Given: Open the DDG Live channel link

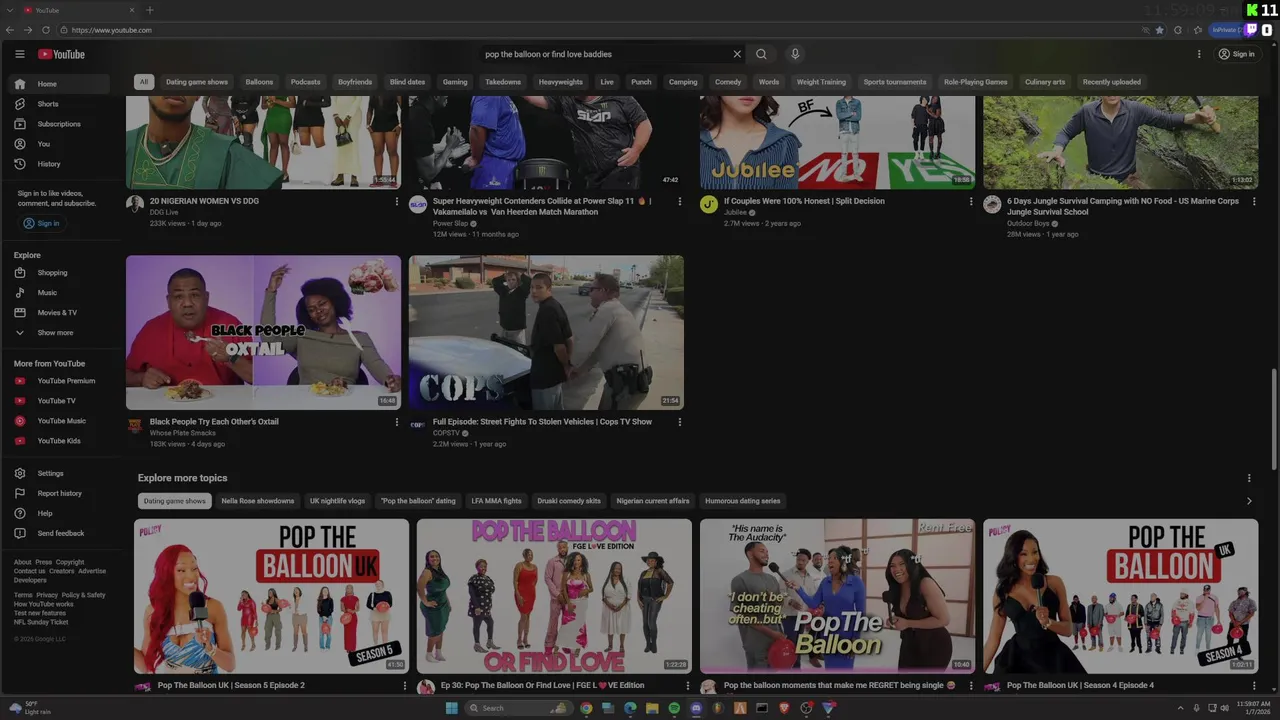Looking at the screenshot, I should 164,212.
